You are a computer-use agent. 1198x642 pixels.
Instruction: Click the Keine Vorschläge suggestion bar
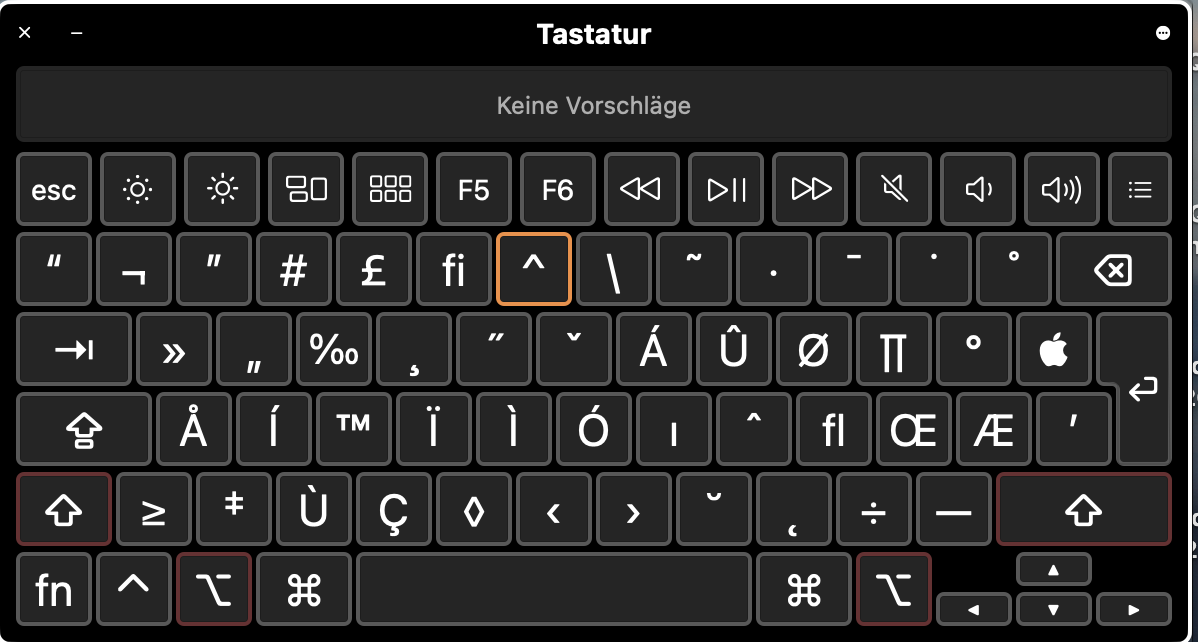coord(594,105)
